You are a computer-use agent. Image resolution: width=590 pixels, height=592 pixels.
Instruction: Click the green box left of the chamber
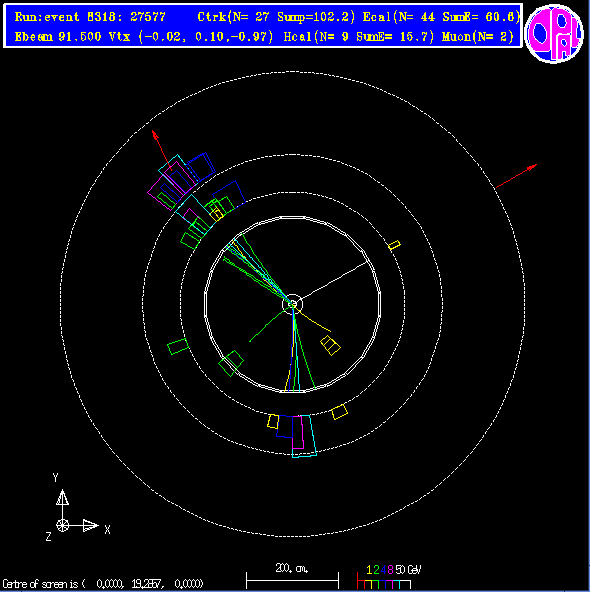click(177, 347)
